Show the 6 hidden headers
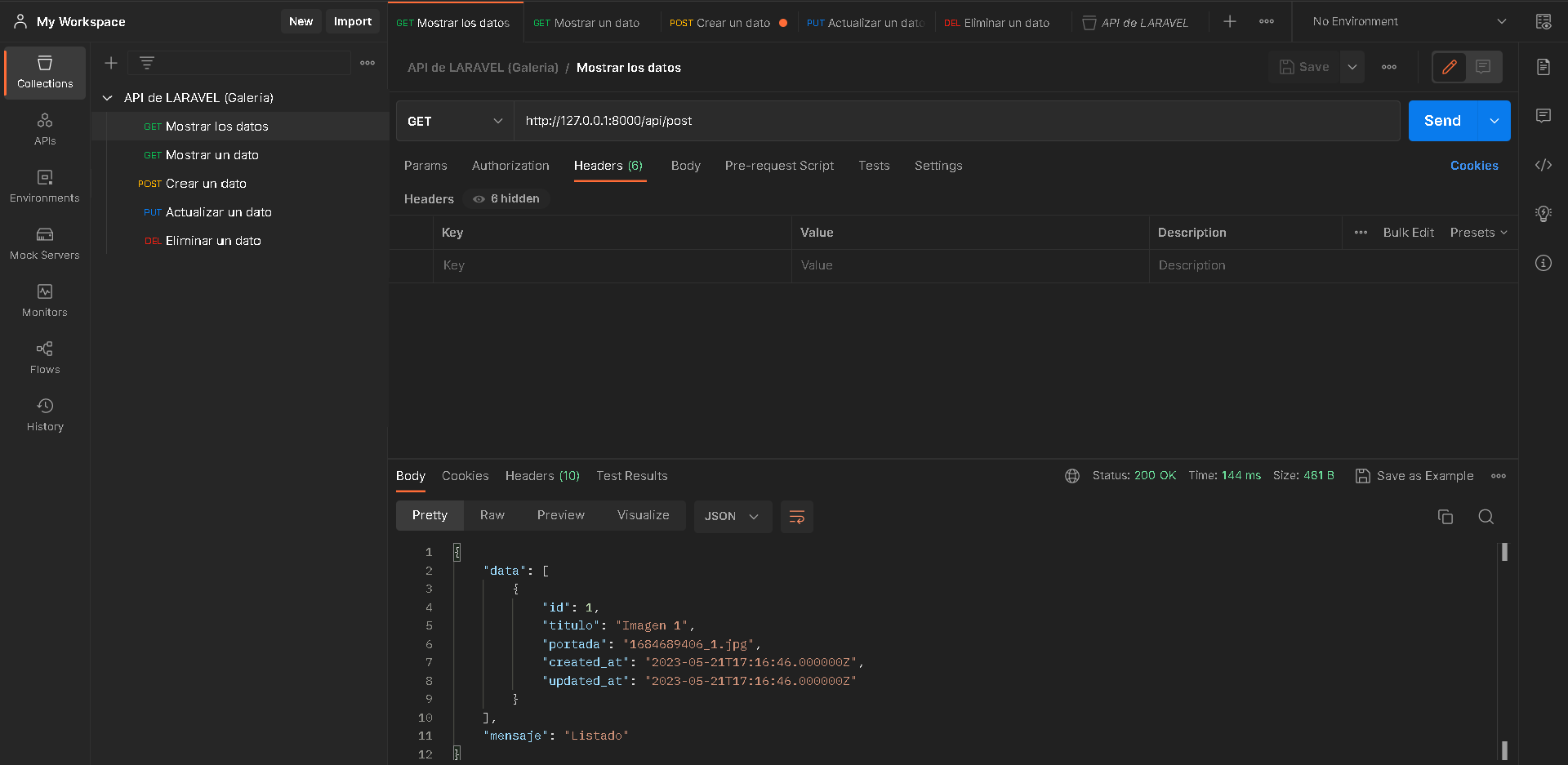The height and width of the screenshot is (765, 1568). 506,199
